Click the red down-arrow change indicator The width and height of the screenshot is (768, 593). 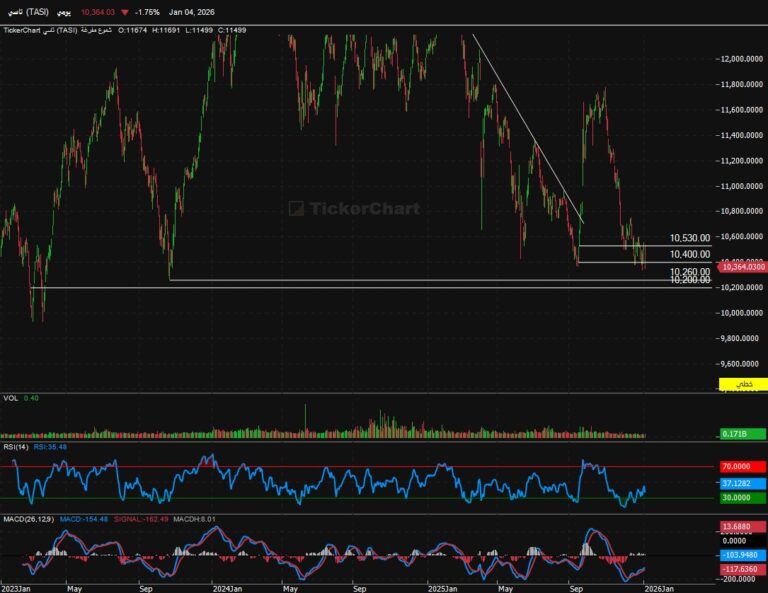point(124,12)
